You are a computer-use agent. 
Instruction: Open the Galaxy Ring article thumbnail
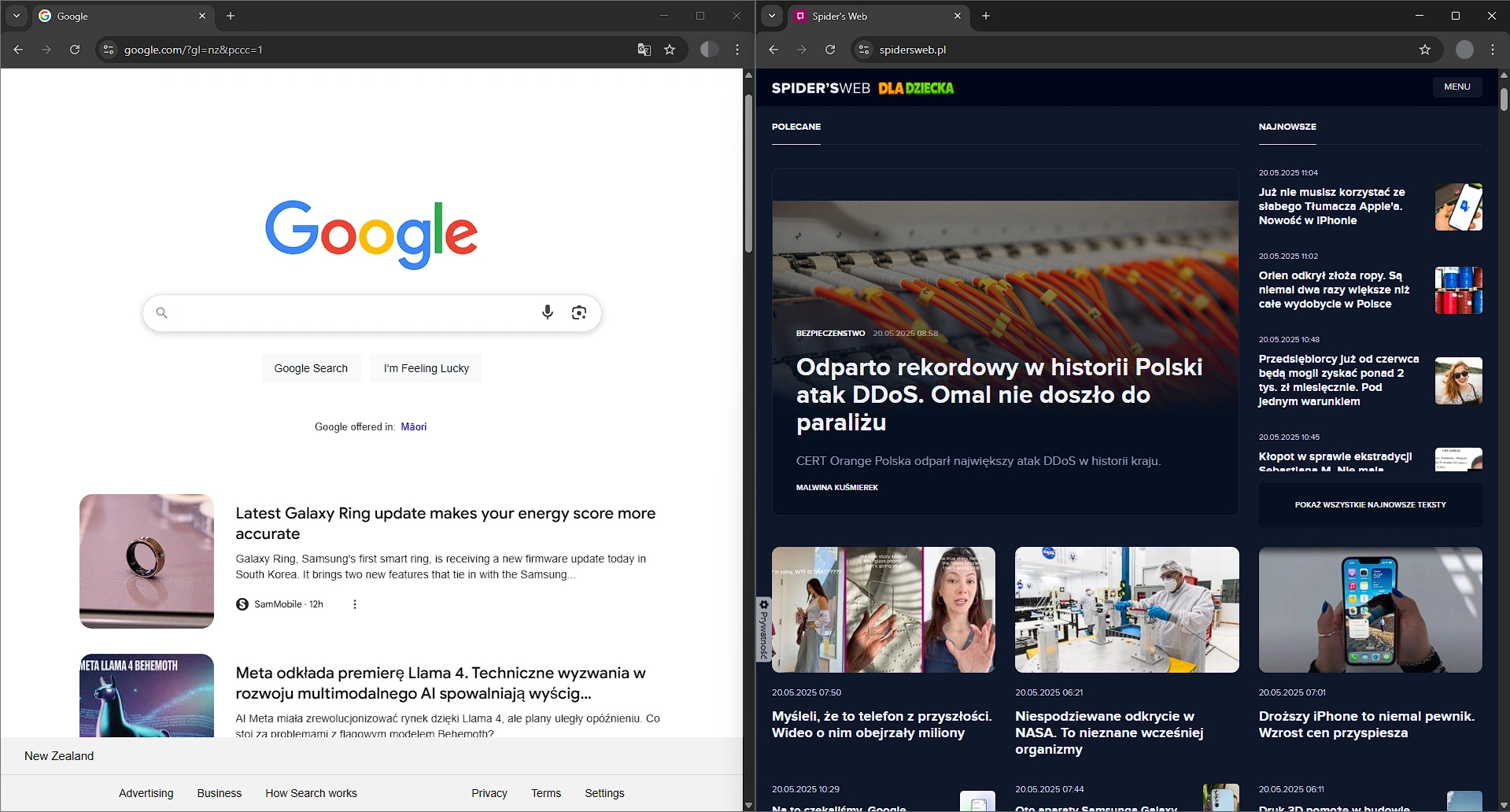click(x=146, y=561)
